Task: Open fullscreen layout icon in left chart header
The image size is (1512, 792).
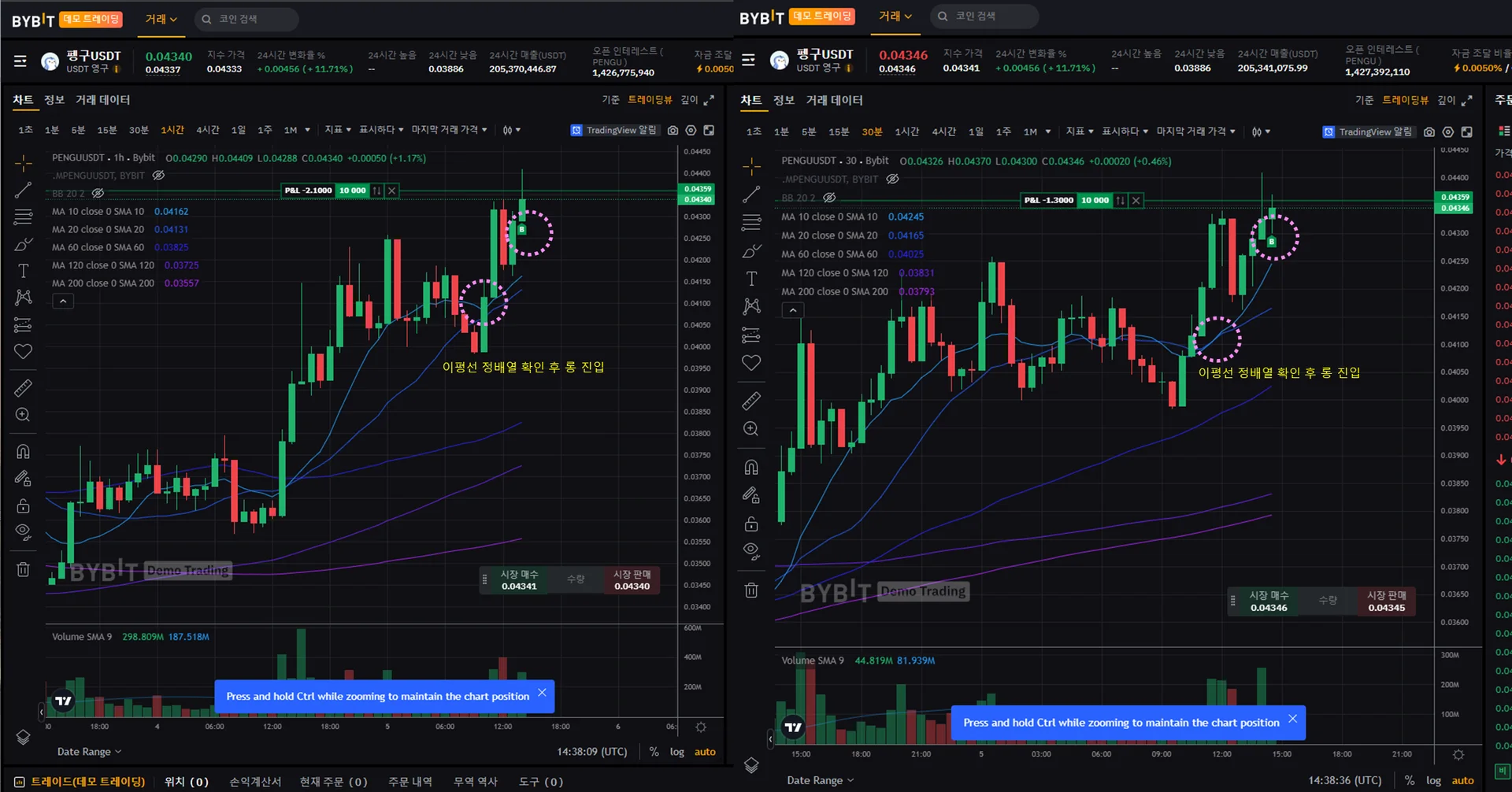Action: tap(709, 130)
